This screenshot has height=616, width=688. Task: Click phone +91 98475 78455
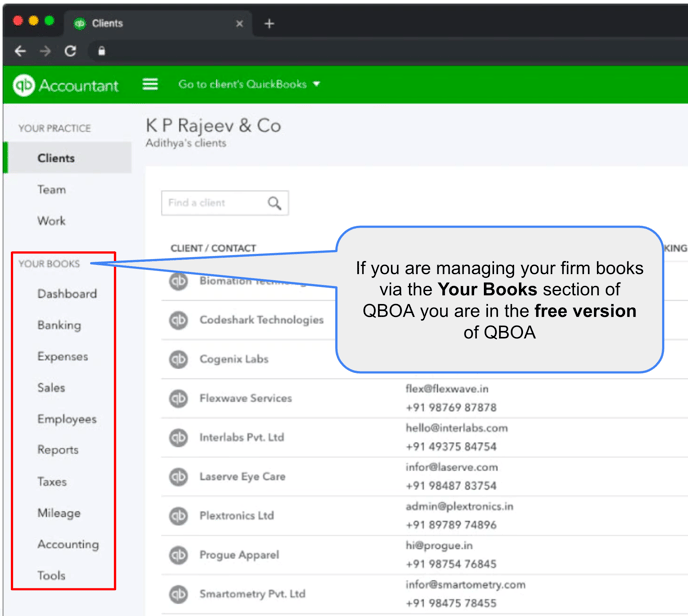tap(451, 603)
